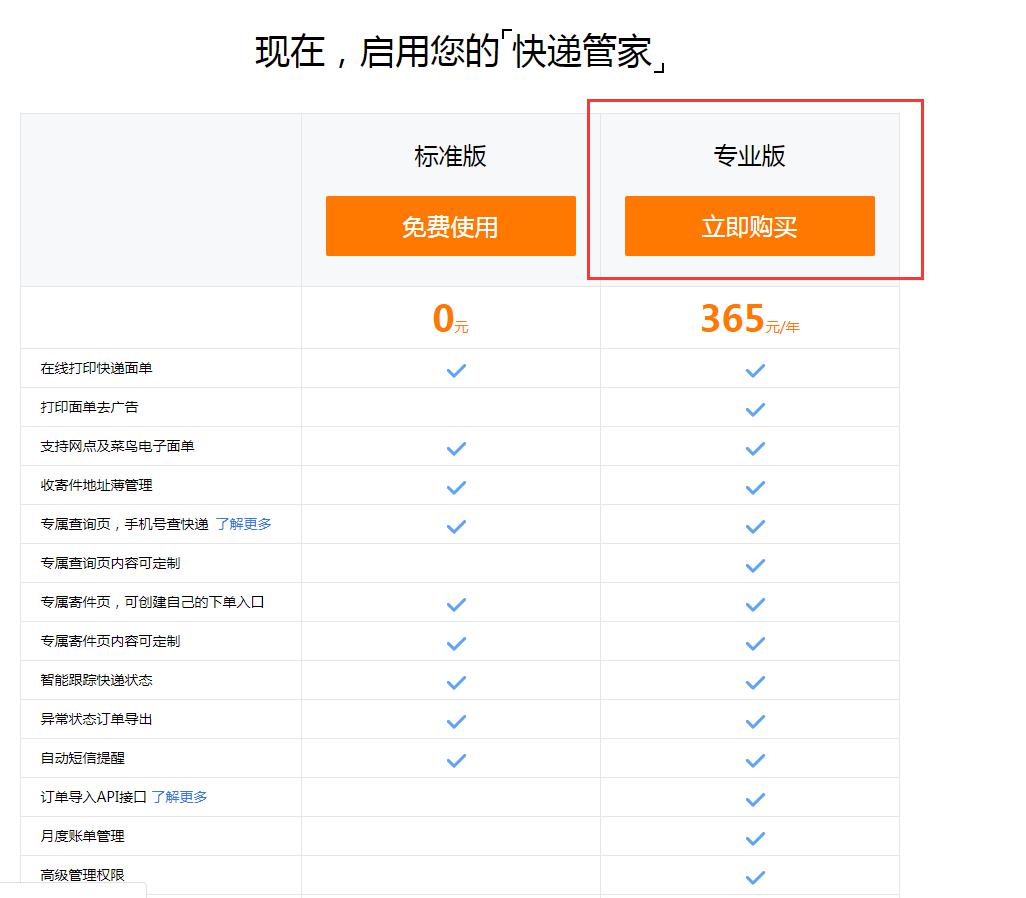Click 标准版 checkmark for 智能跟踪快递状态
This screenshot has width=1026, height=898.
pyautogui.click(x=456, y=682)
